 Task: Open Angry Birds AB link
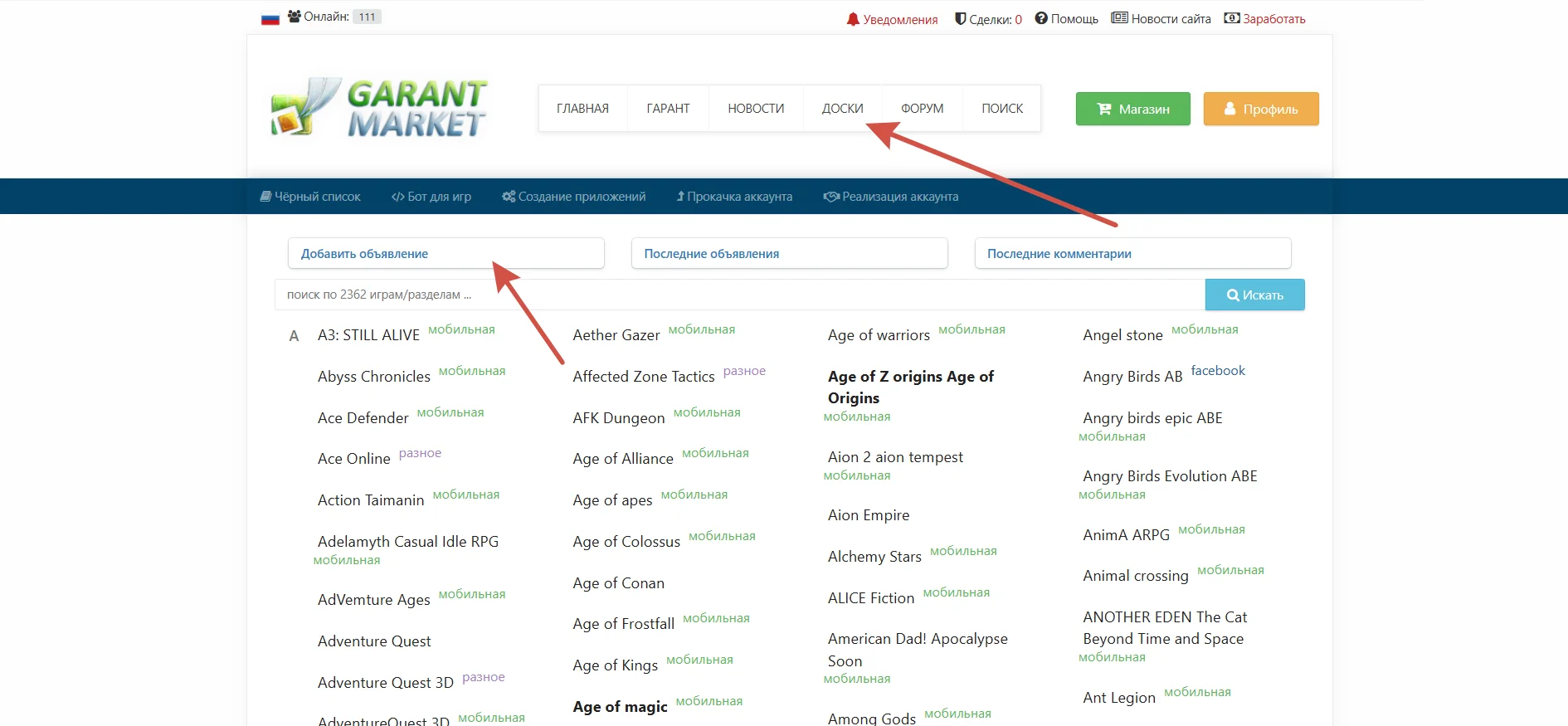[x=1132, y=377]
